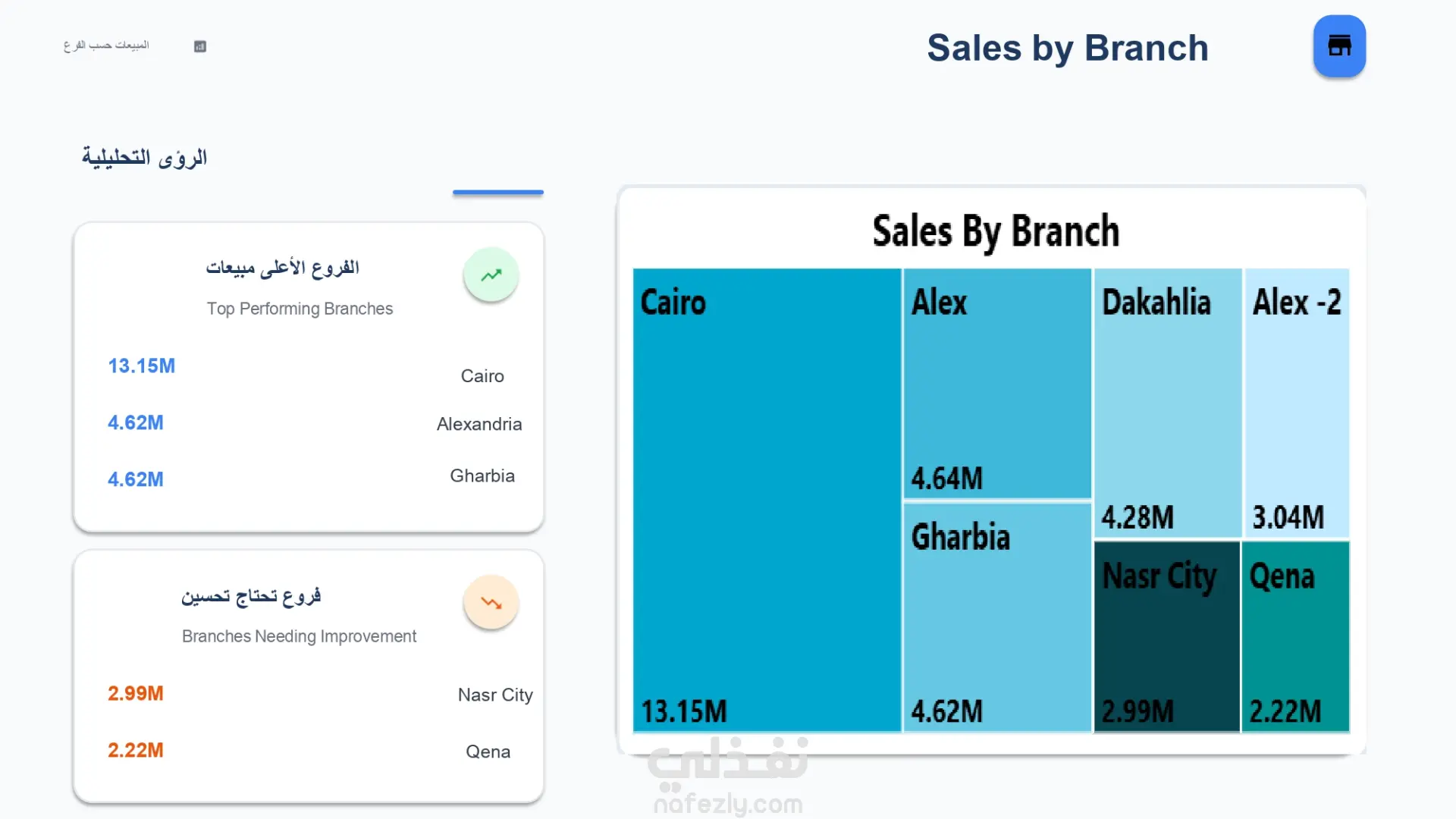
Task: Click the blue store icon button
Action: click(x=1339, y=46)
